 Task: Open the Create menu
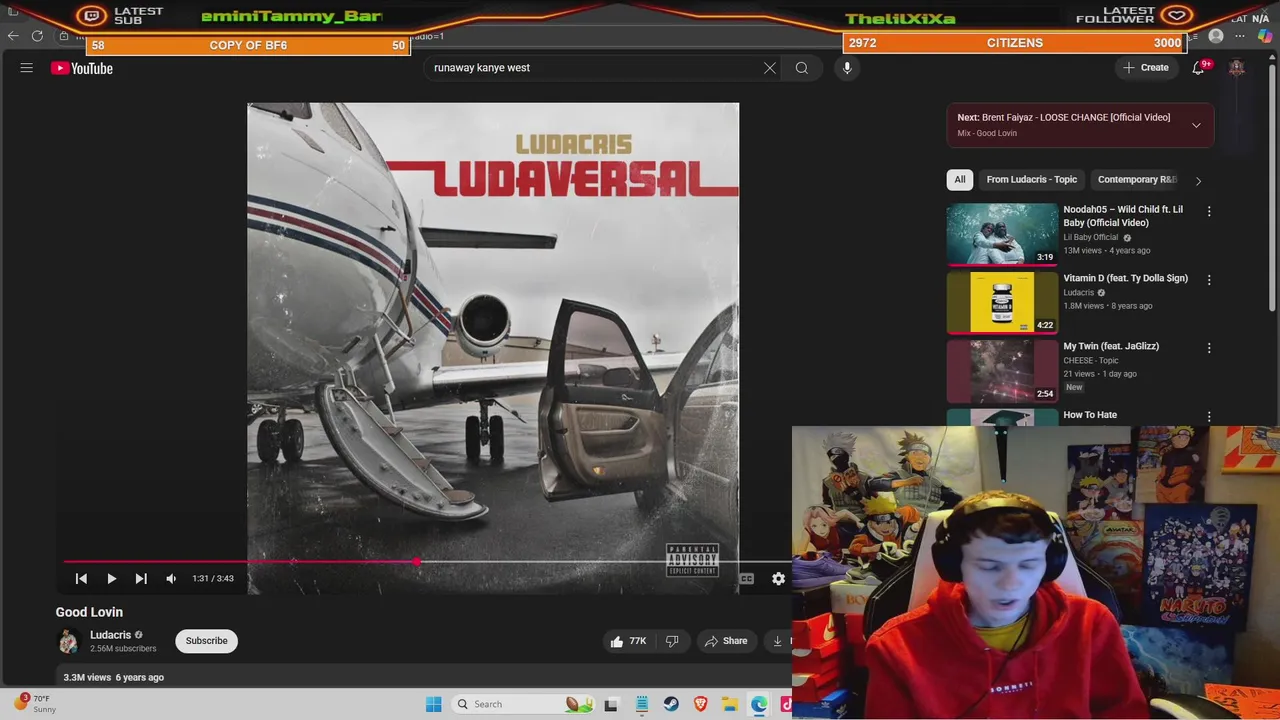(x=1146, y=68)
